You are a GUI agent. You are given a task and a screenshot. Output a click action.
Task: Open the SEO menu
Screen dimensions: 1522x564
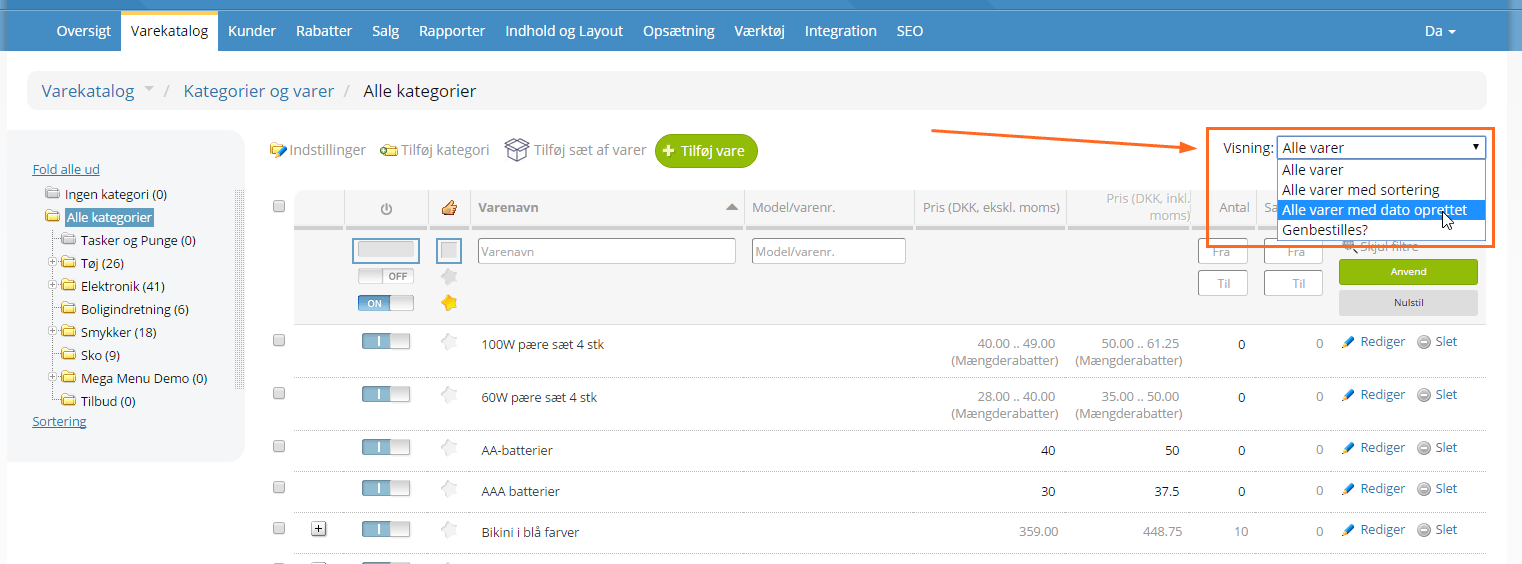(x=910, y=31)
